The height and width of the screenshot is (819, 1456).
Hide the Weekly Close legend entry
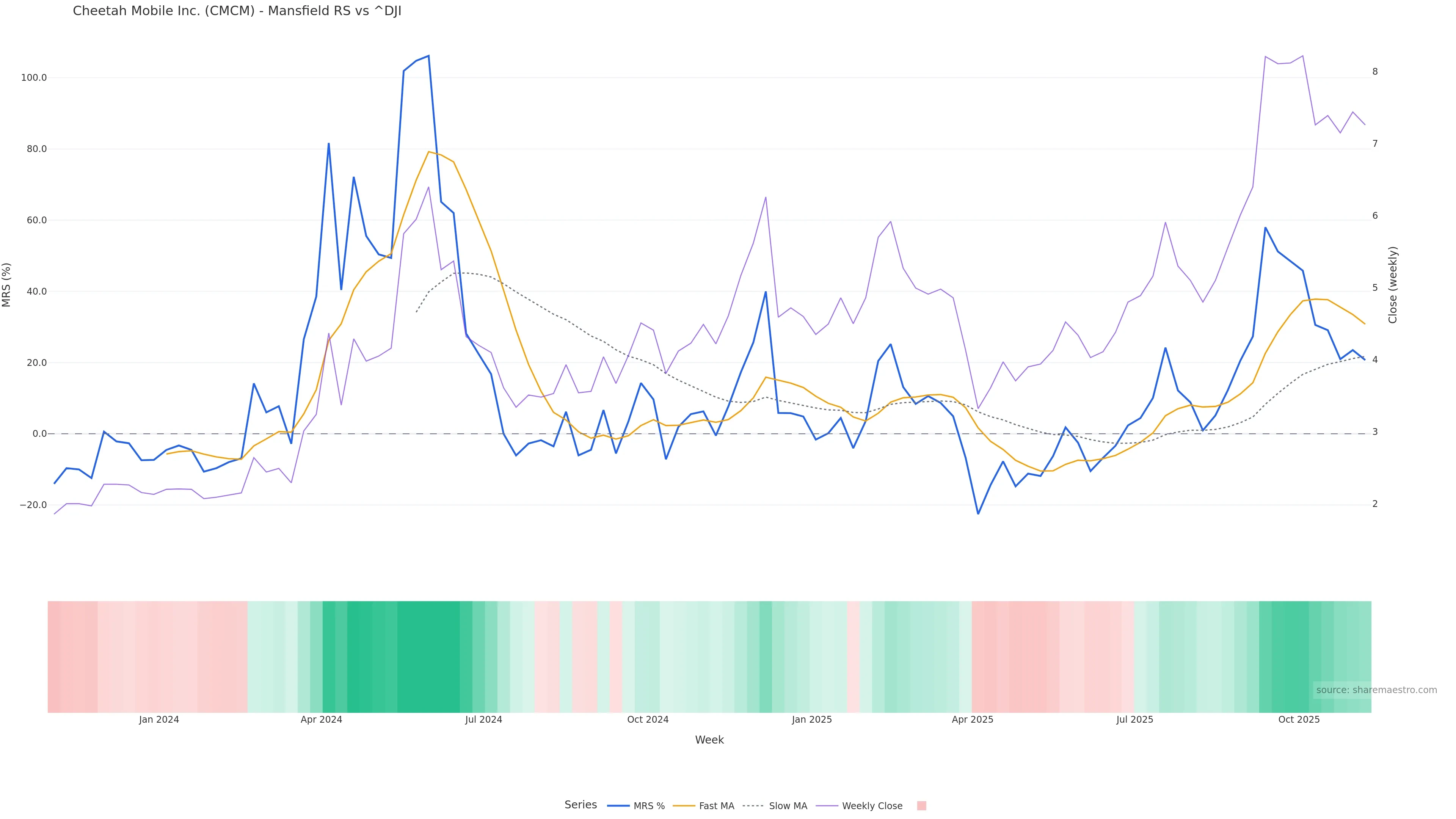(x=859, y=806)
